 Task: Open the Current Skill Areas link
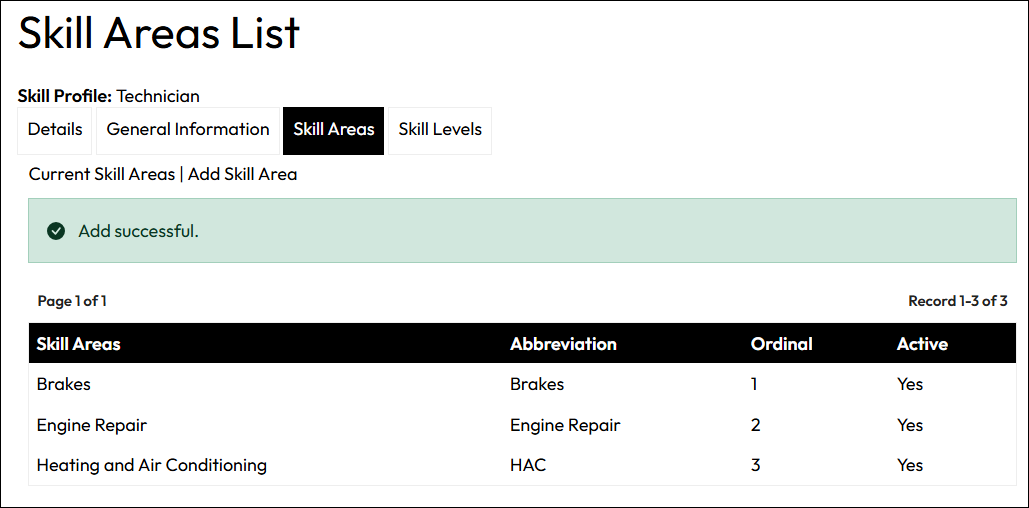click(x=102, y=174)
